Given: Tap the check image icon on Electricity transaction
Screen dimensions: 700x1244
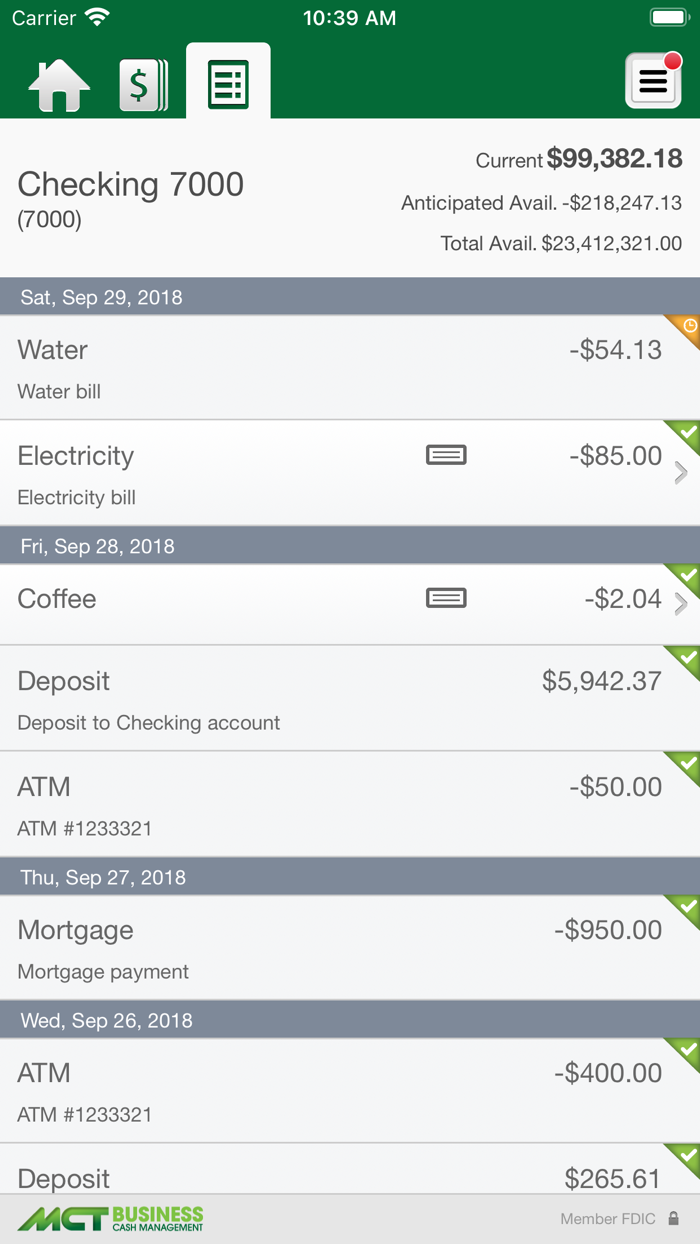Looking at the screenshot, I should coord(446,454).
